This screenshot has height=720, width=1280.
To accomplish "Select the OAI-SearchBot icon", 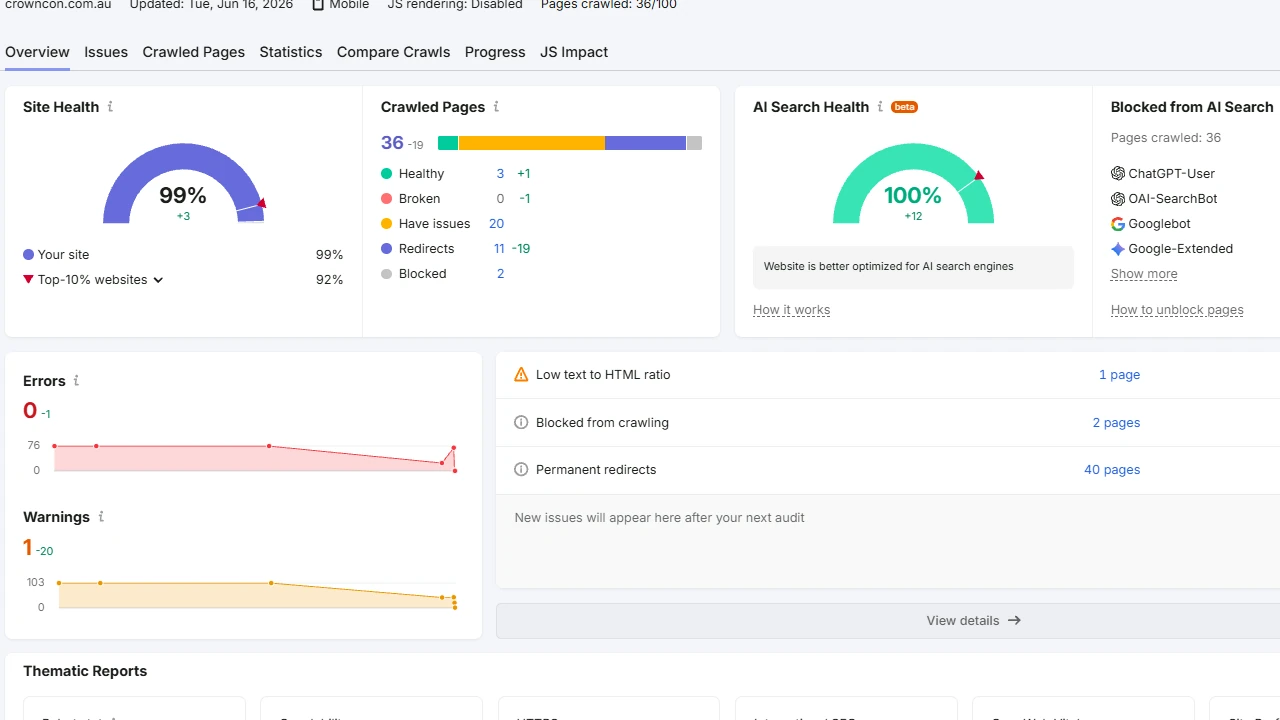I will tap(1118, 198).
